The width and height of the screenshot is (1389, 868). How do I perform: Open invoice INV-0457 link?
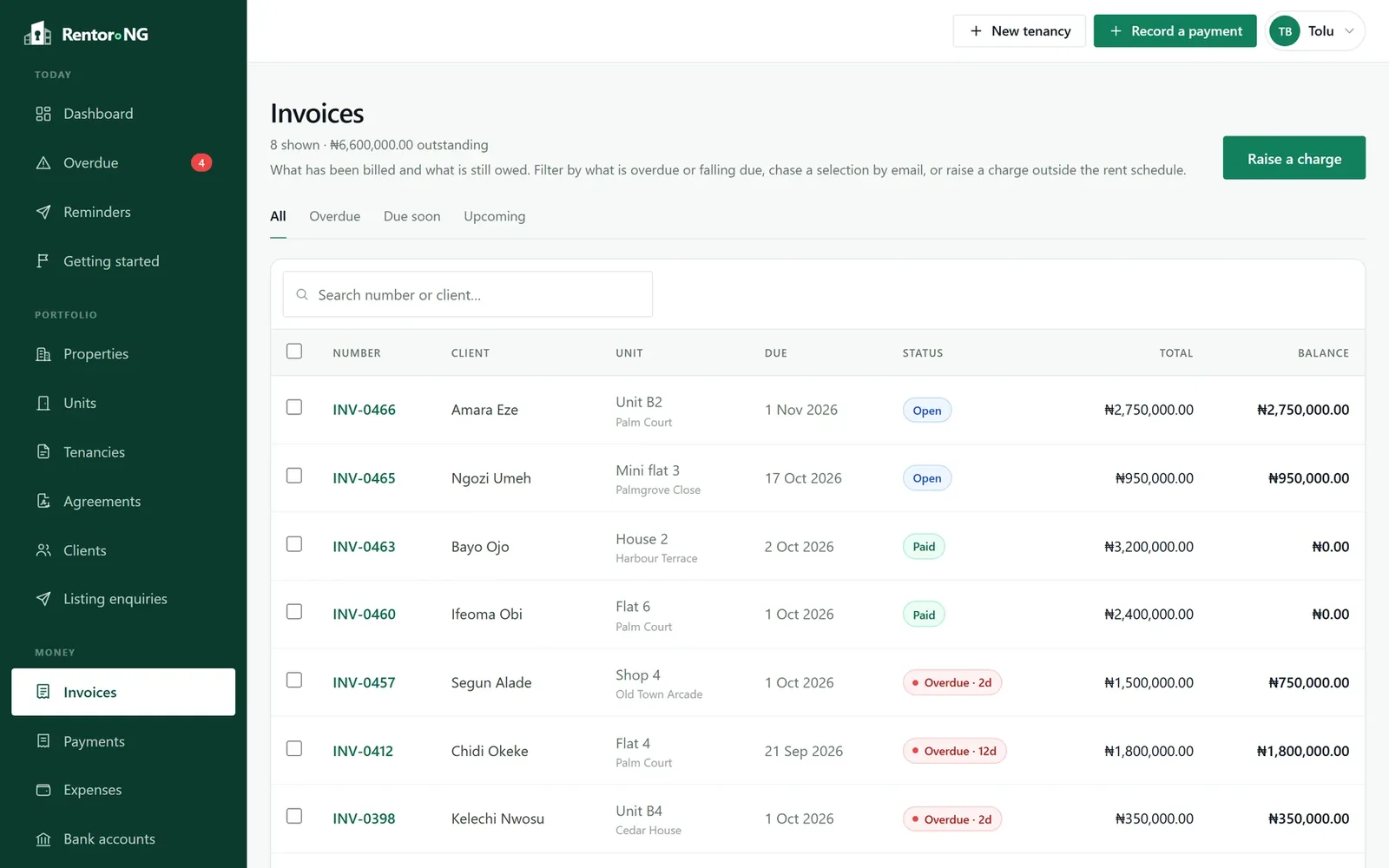[x=364, y=683]
